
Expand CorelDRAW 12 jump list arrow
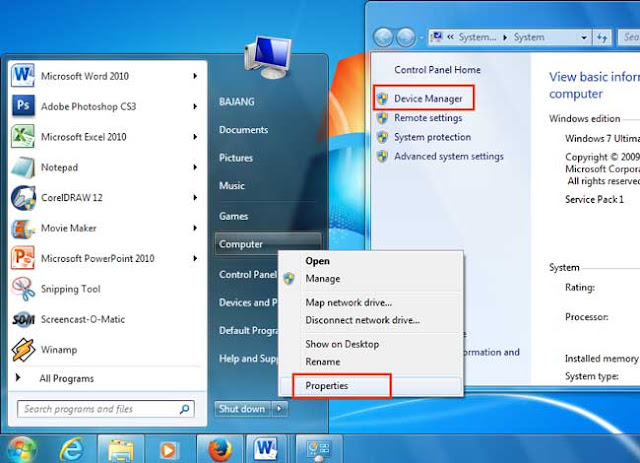pyautogui.click(x=195, y=198)
